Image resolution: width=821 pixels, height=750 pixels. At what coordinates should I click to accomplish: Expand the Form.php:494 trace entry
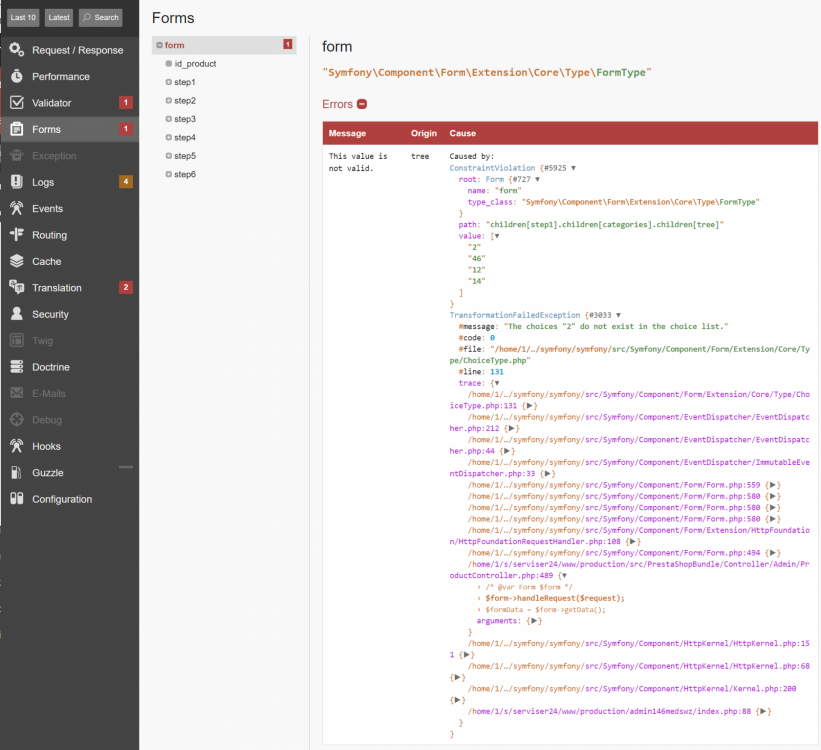coord(773,553)
